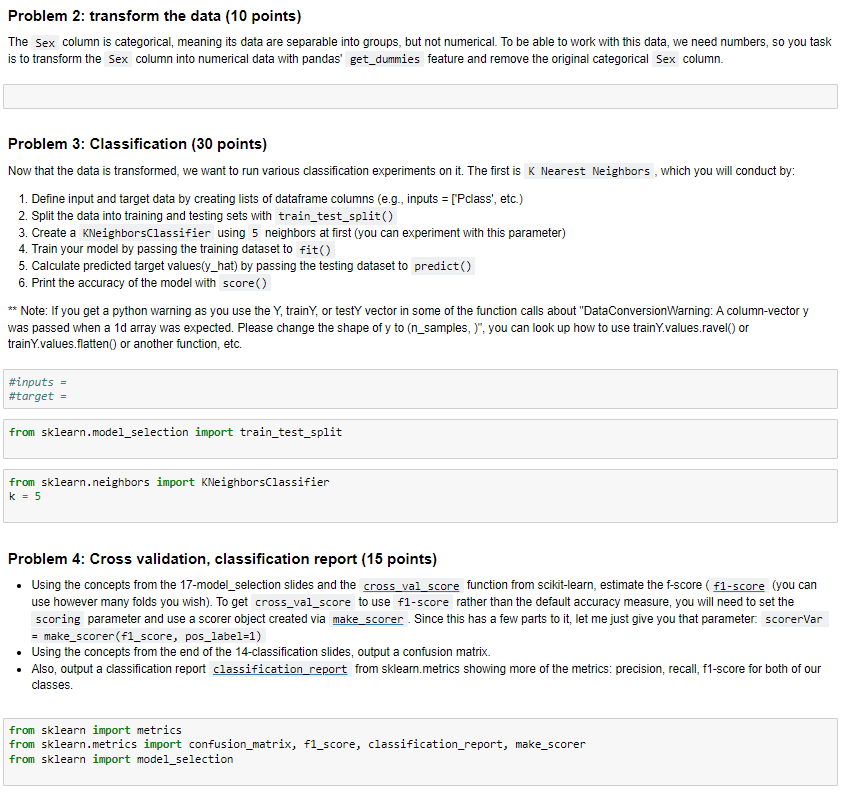This screenshot has height=793, width=847.
Task: Click the '#target =' comment line
Action: [x=38, y=396]
